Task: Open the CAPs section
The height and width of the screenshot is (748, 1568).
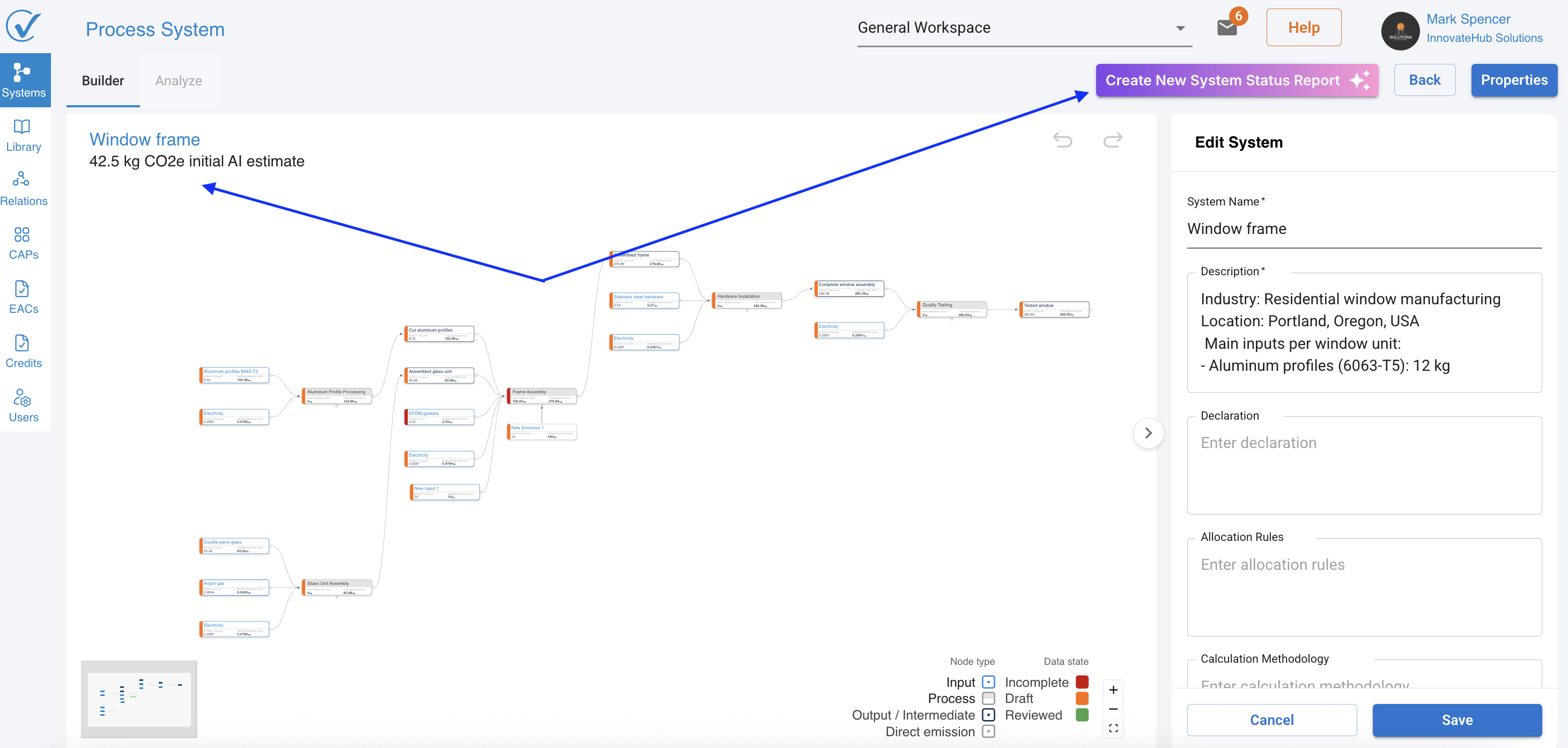Action: [23, 243]
